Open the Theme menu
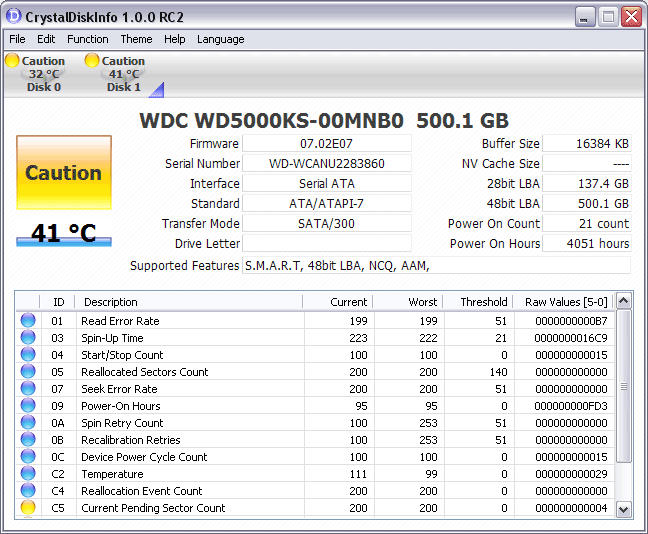The image size is (648, 534). tap(136, 39)
